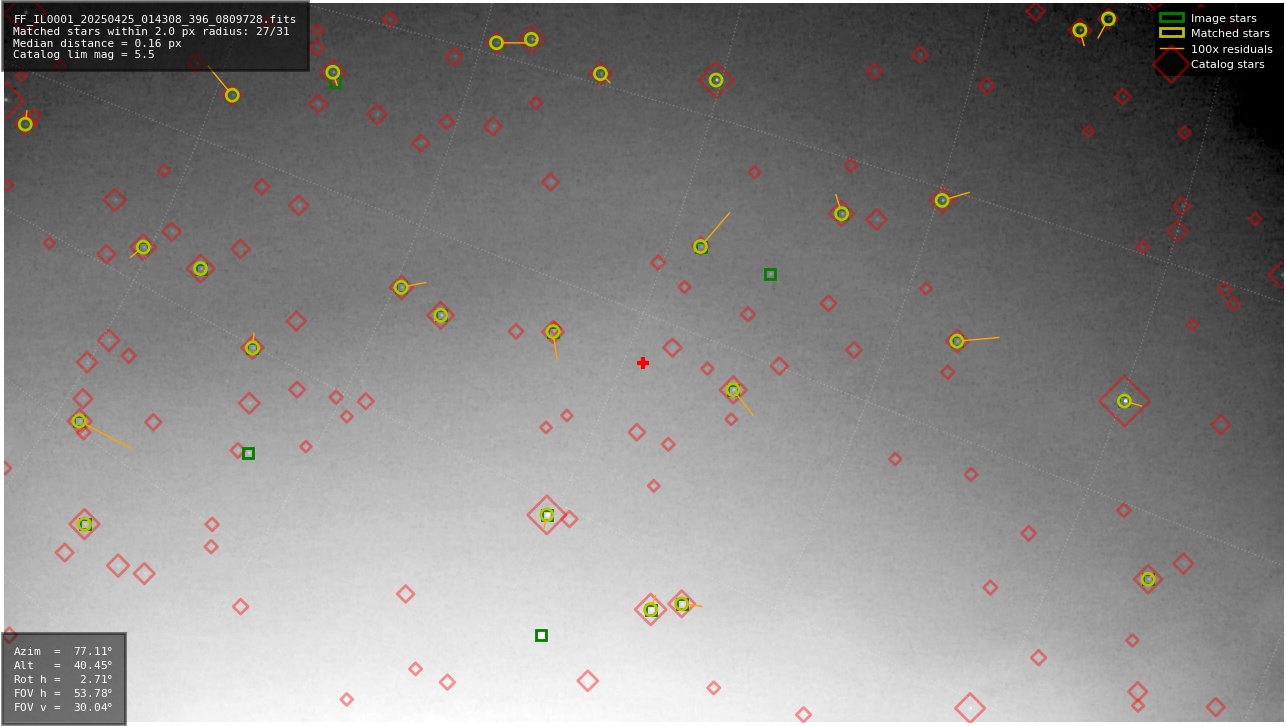The height and width of the screenshot is (726, 1286).
Task: Select the 'Matched stars' legend label
Action: (1230, 33)
